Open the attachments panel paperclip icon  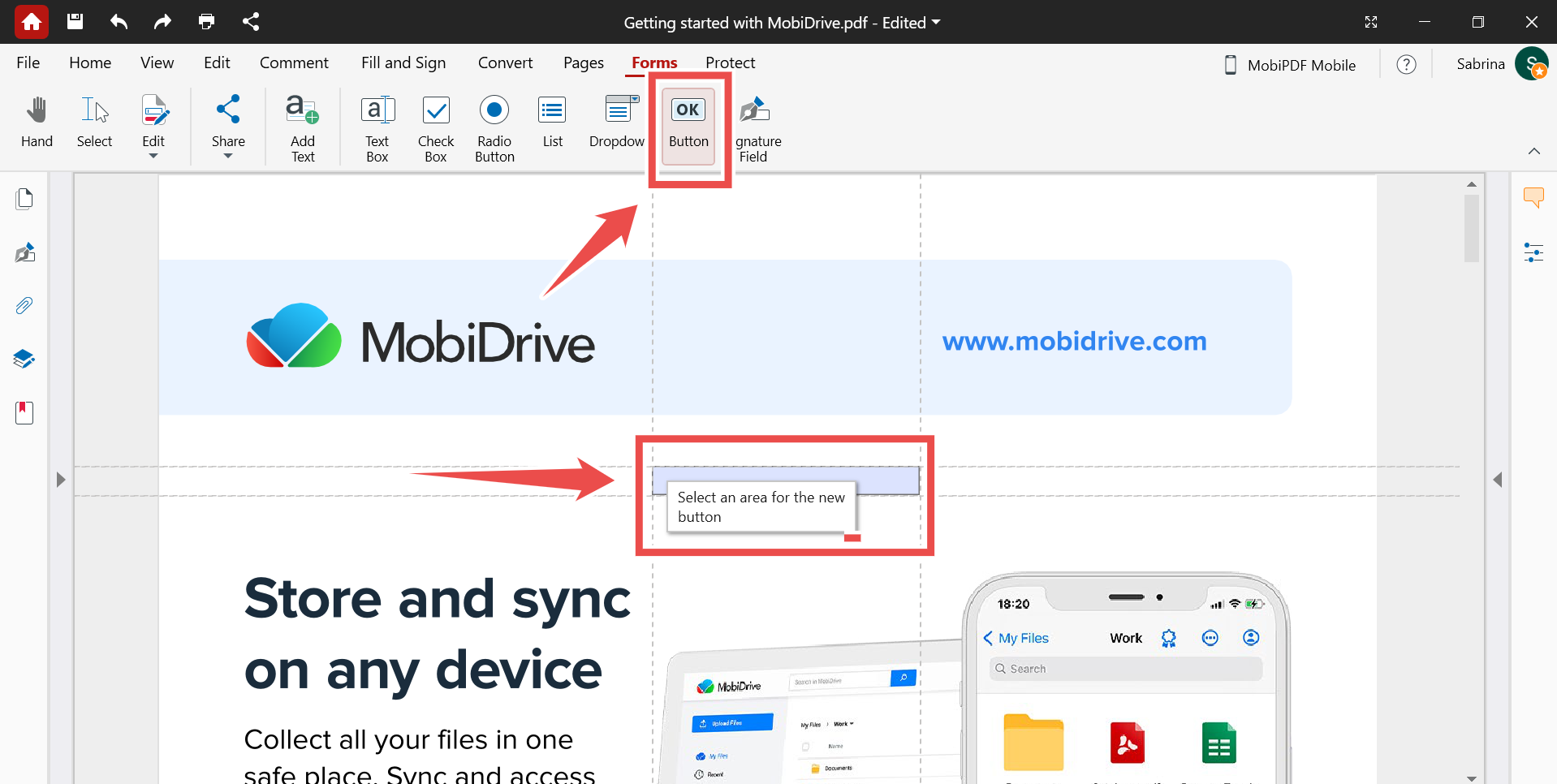24,306
